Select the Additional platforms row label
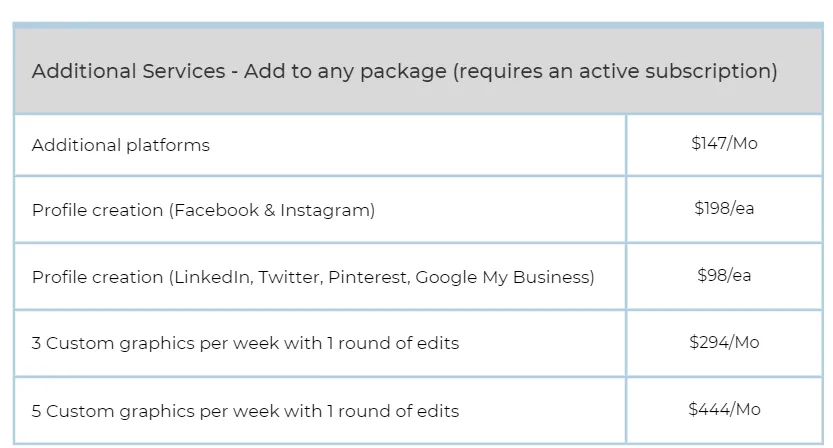Screen dimensions: 833x448 [121, 145]
